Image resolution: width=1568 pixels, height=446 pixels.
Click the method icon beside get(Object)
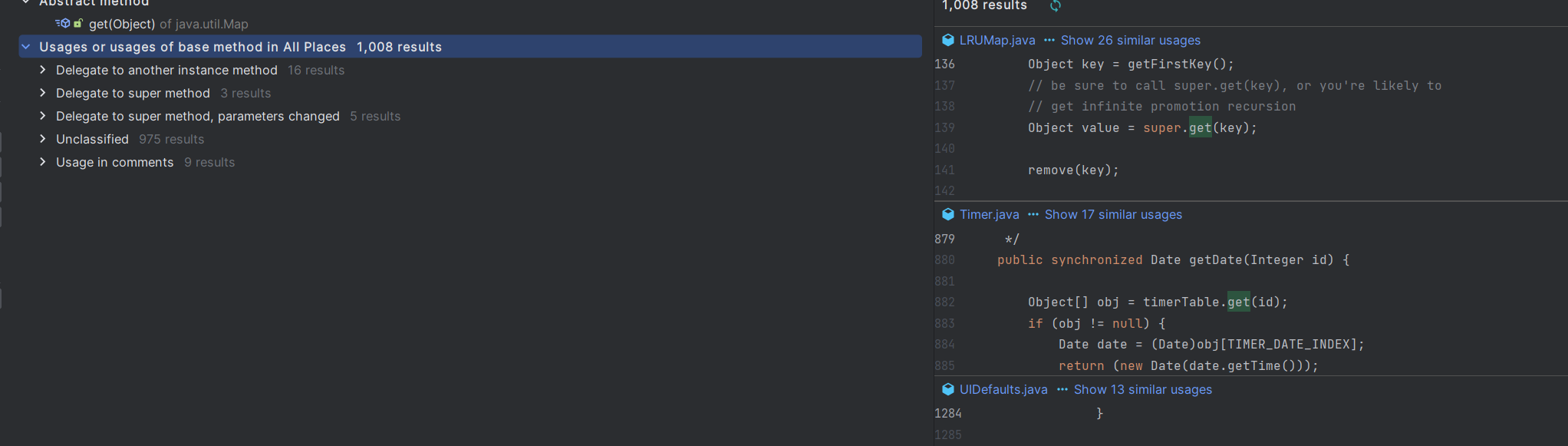63,24
